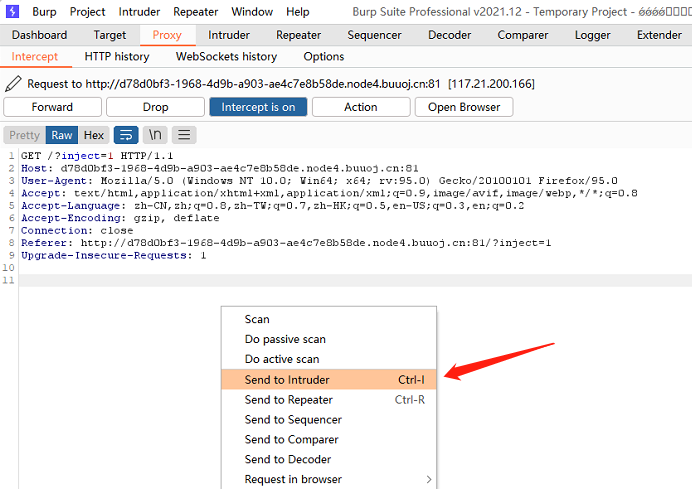Switch to the Dashboard tab
This screenshot has width=692, height=489.
point(40,35)
